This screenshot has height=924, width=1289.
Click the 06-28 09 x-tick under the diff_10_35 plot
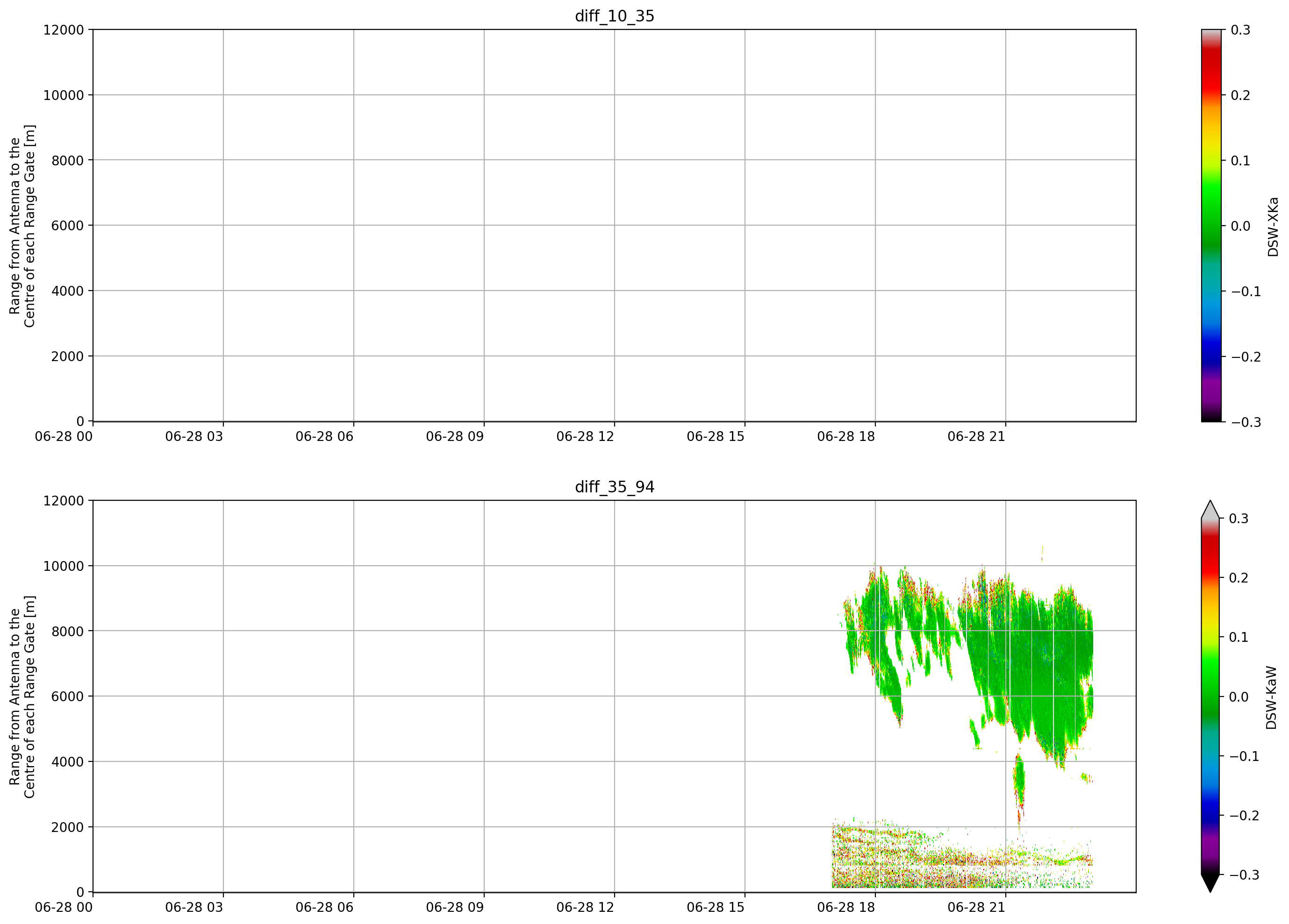coord(455,437)
